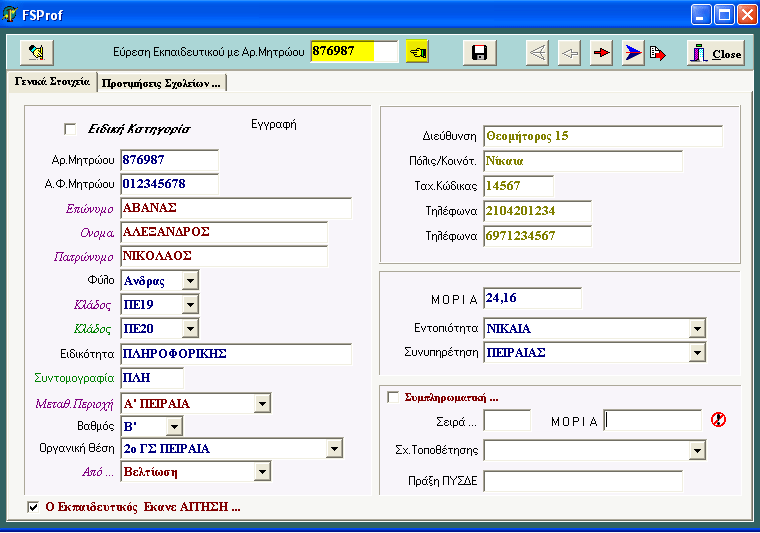Image resolution: width=760 pixels, height=533 pixels.
Task: Go to first record with grey left arrow
Action: 537,53
